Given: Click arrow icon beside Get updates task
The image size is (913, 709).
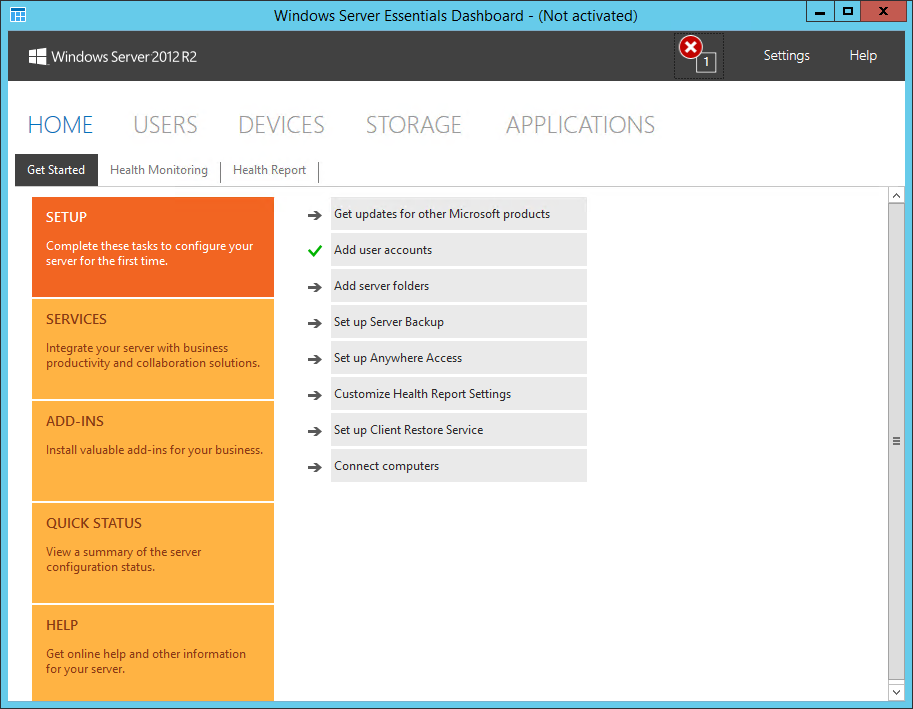Looking at the screenshot, I should click(314, 215).
